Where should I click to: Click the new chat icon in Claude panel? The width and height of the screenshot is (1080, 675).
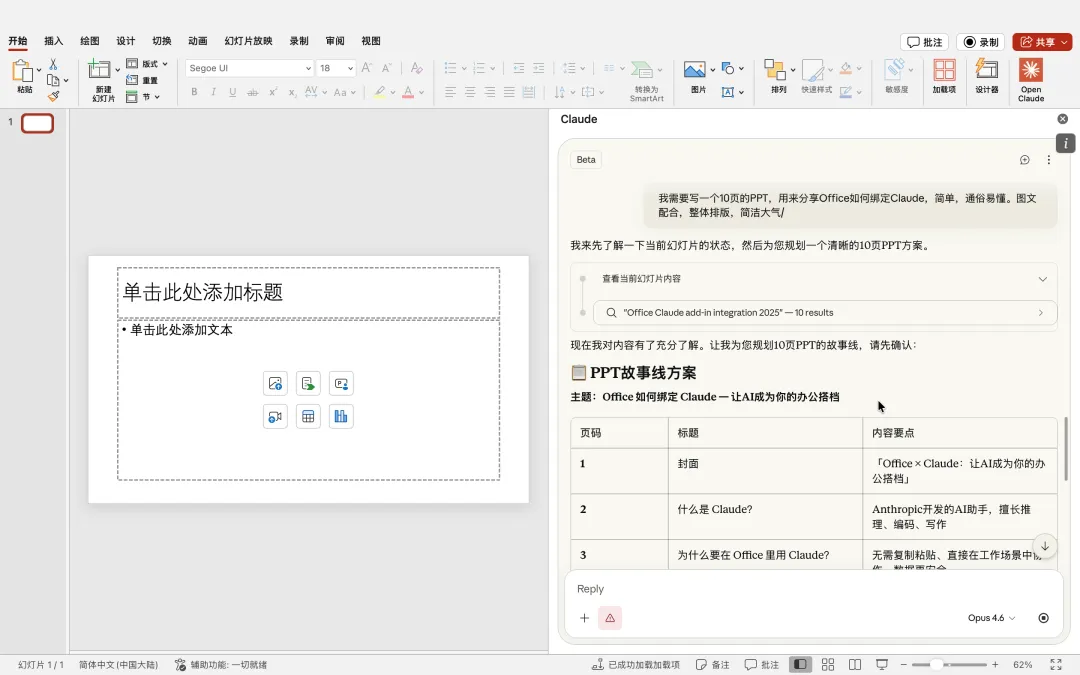1024,160
